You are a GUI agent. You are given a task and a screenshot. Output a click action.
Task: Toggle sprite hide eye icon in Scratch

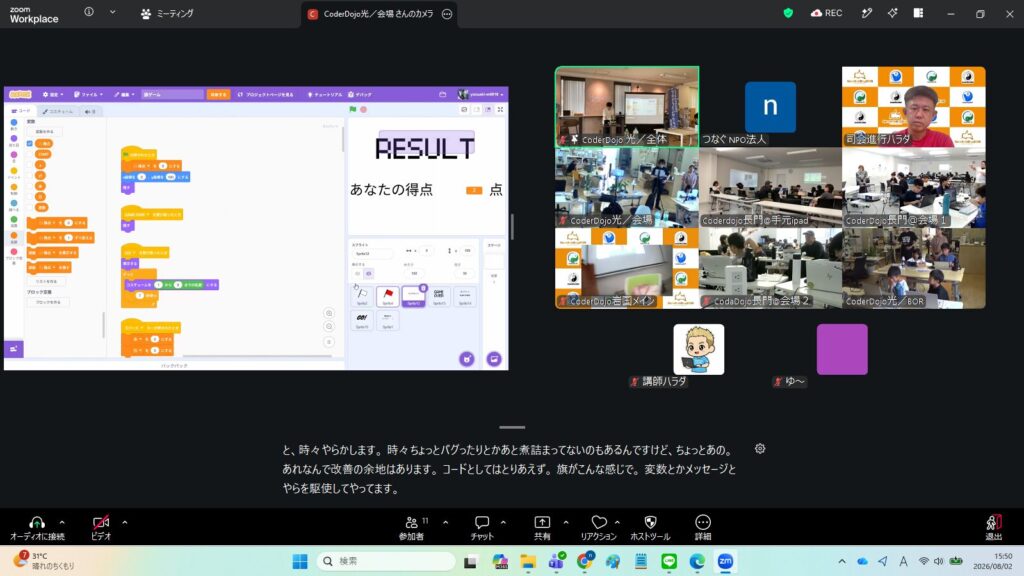coord(368,274)
